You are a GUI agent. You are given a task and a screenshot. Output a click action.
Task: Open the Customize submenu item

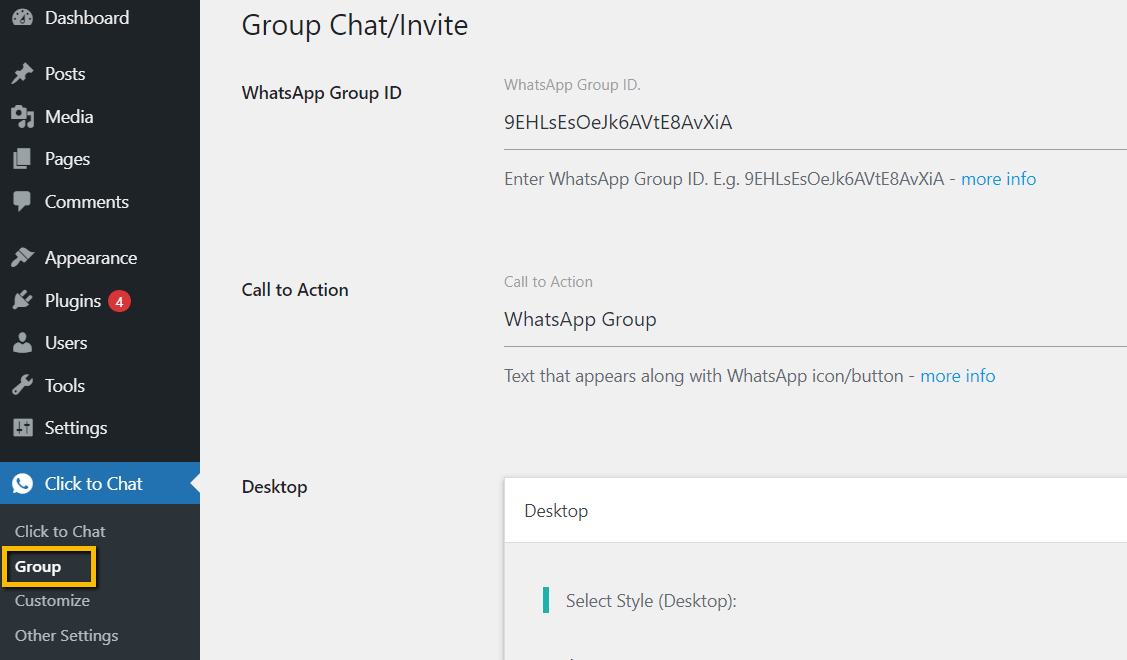52,600
